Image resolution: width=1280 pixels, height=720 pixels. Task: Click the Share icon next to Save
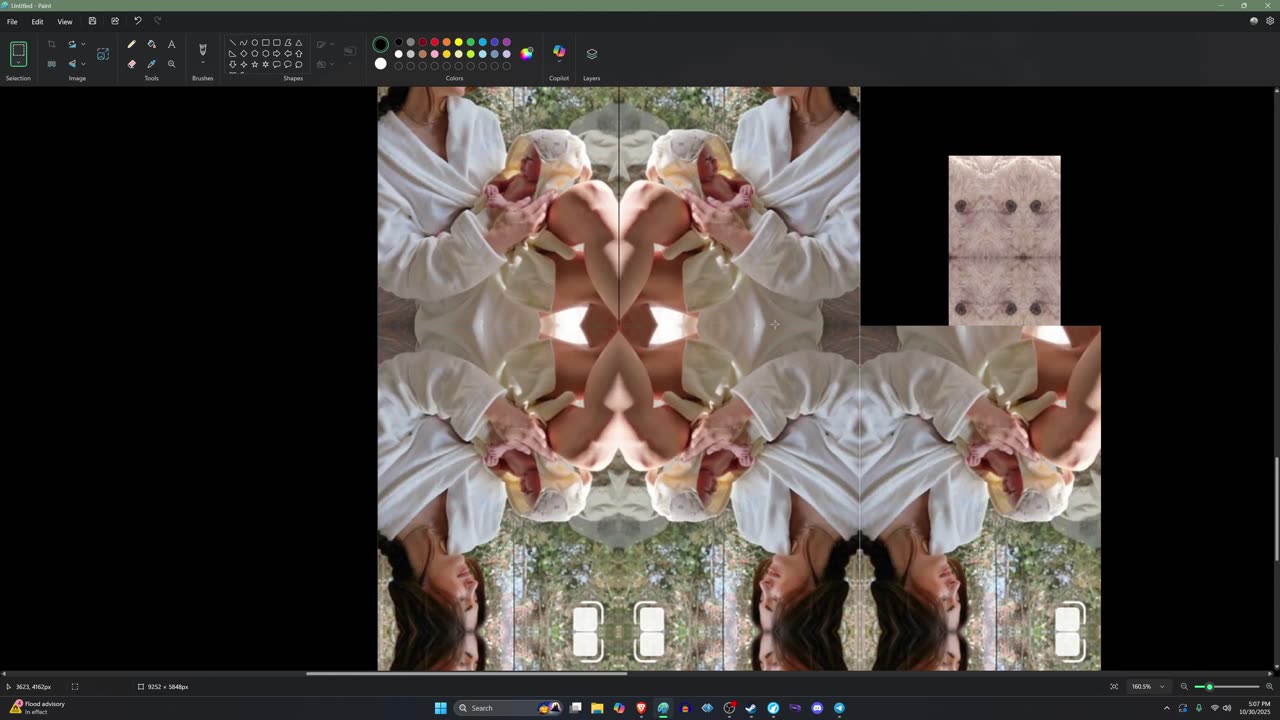(115, 21)
